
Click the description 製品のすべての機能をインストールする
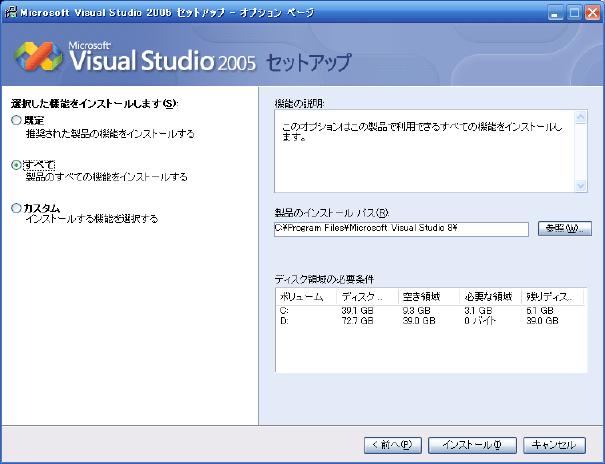(106, 177)
